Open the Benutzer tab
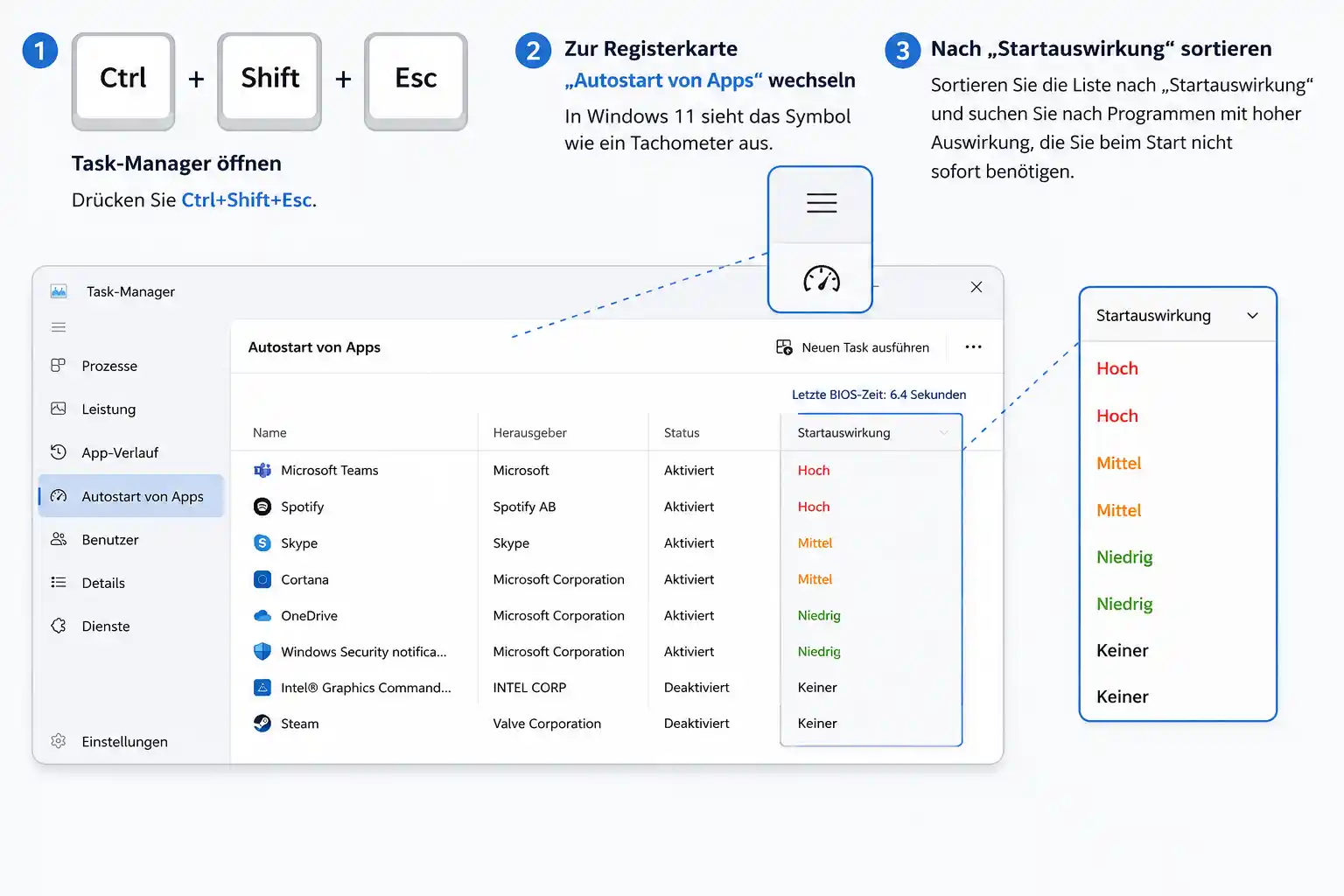The height and width of the screenshot is (896, 1344). [131, 539]
